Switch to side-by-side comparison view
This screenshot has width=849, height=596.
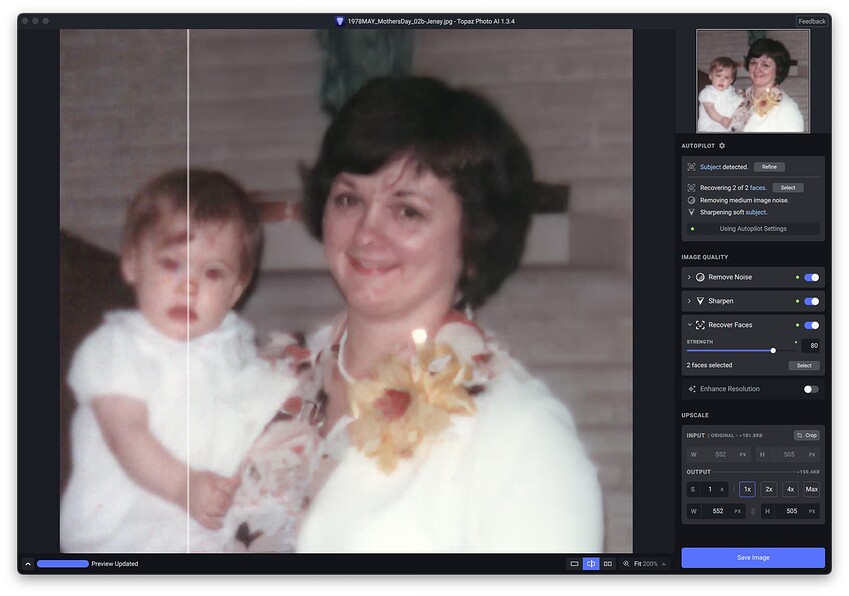(x=608, y=564)
